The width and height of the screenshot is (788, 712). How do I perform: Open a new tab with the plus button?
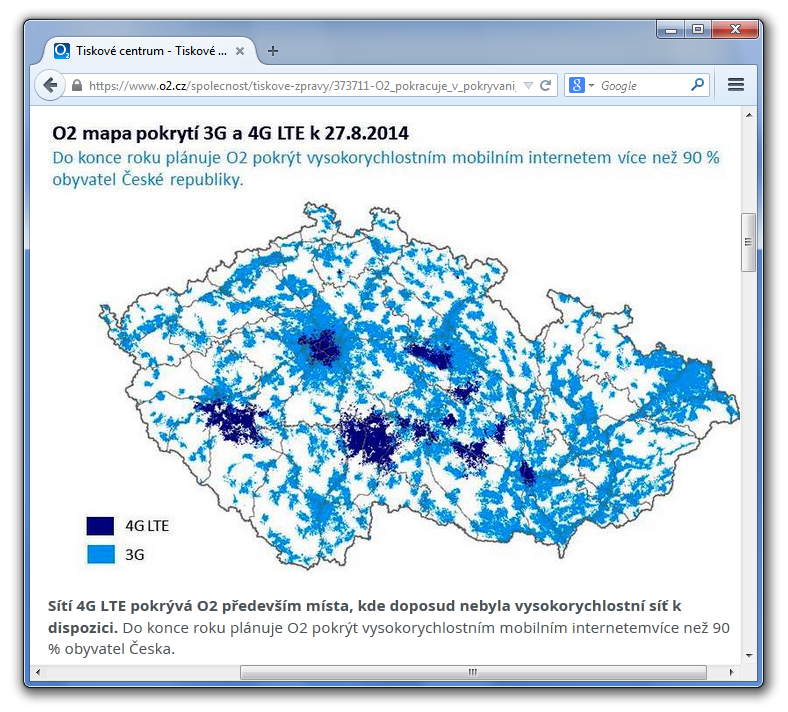click(273, 51)
